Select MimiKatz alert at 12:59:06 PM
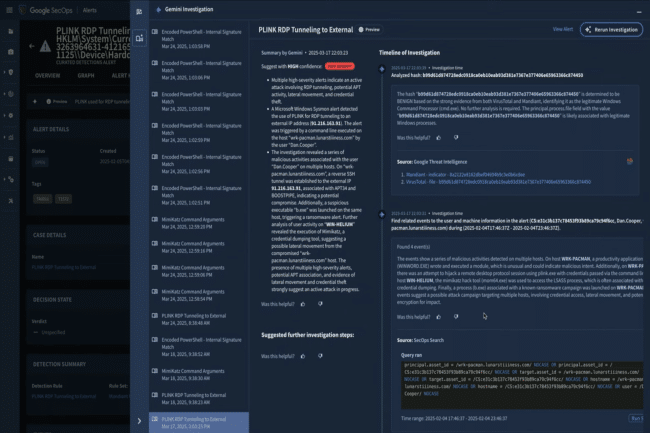 199,271
